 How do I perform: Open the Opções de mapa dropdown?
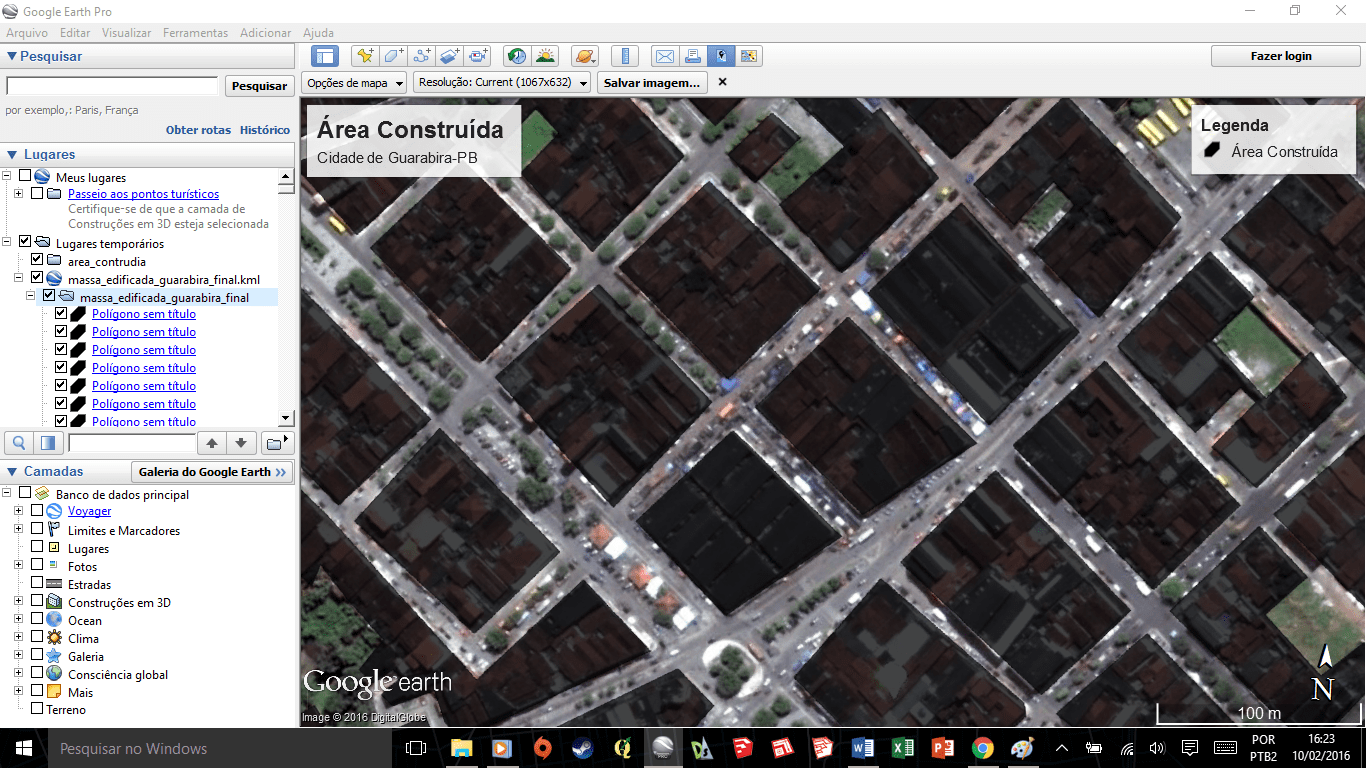click(355, 83)
